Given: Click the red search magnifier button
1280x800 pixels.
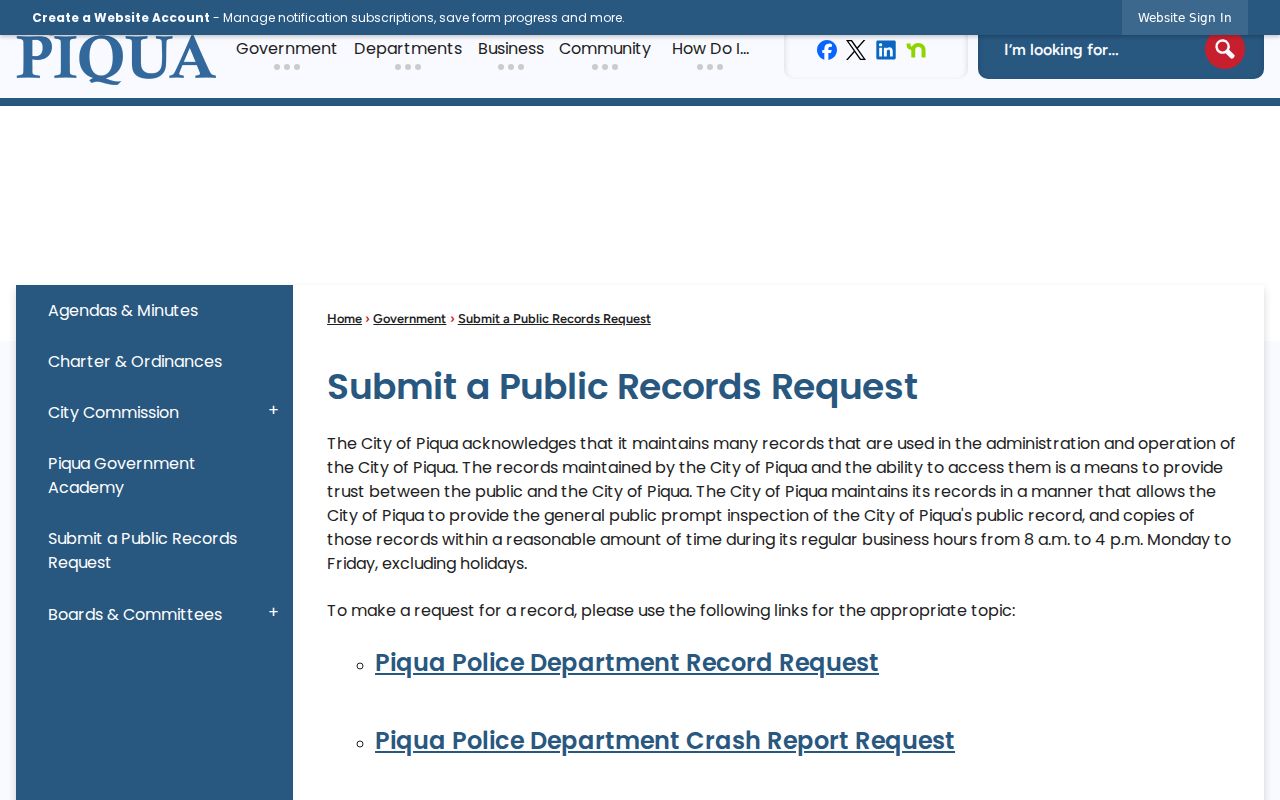Looking at the screenshot, I should (x=1224, y=49).
